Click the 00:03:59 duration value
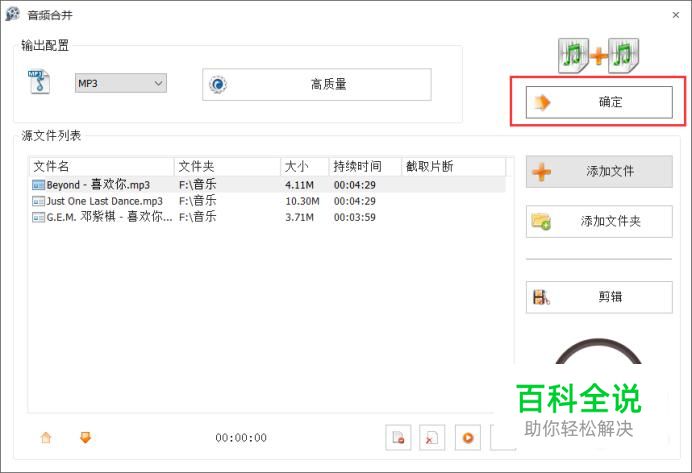The width and height of the screenshot is (692, 473). coord(355,217)
